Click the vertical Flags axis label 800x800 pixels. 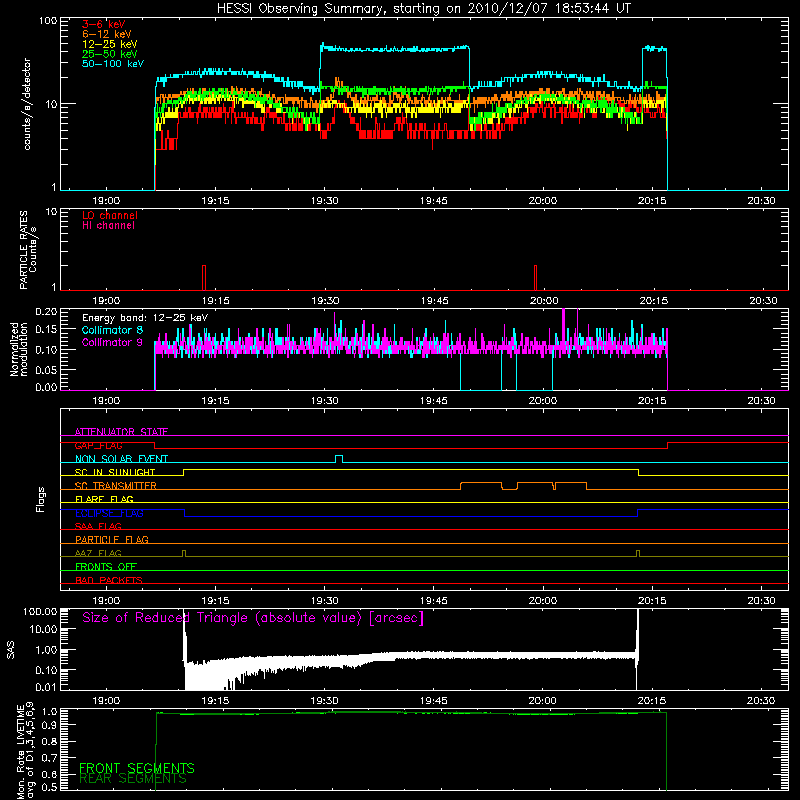tap(40, 499)
